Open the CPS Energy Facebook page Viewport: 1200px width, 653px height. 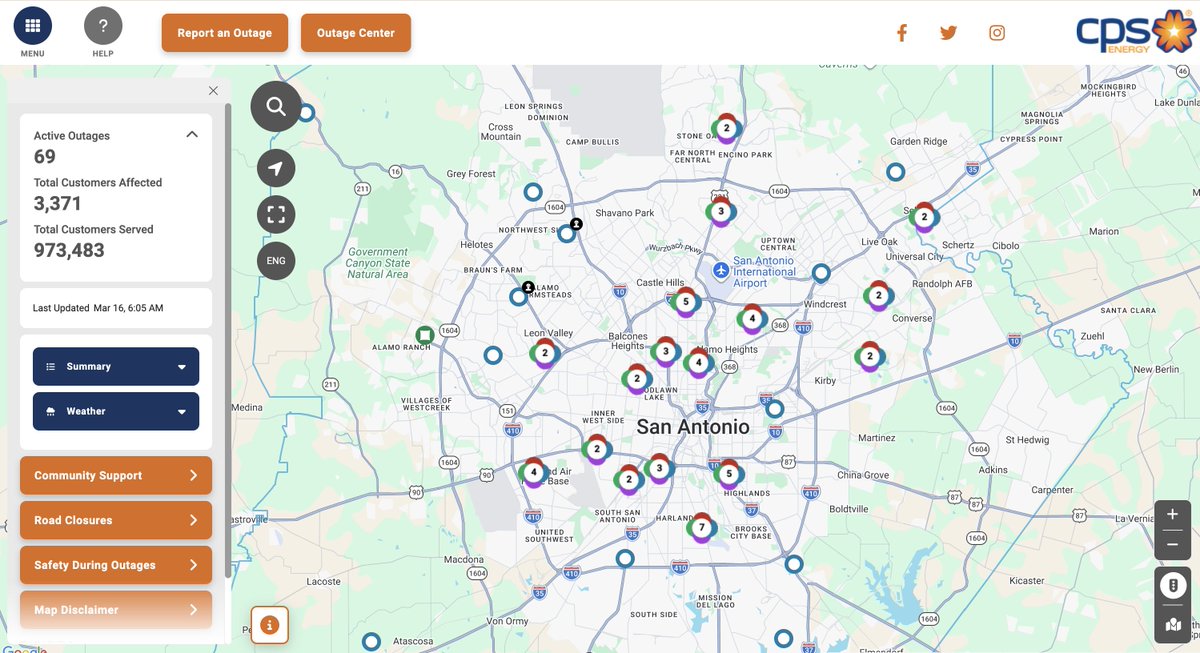[901, 33]
